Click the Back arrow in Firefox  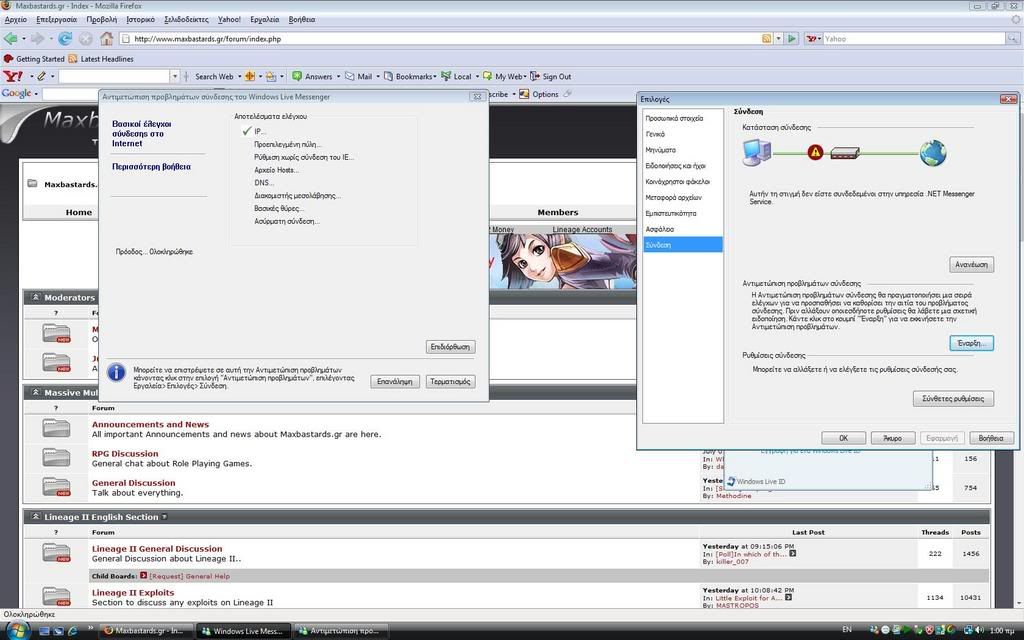pos(11,39)
